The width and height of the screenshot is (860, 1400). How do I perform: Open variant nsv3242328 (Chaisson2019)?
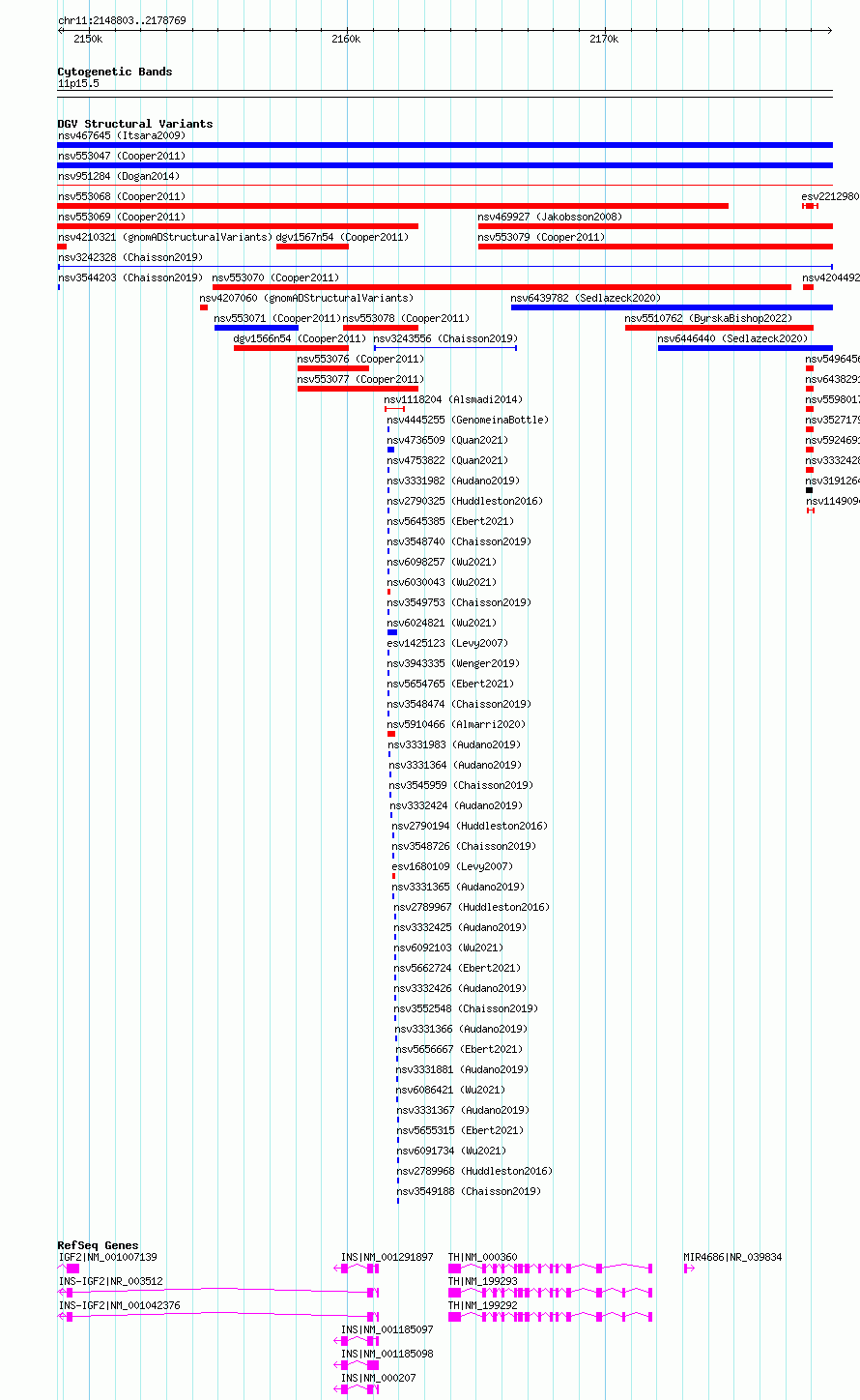pyautogui.click(x=444, y=266)
